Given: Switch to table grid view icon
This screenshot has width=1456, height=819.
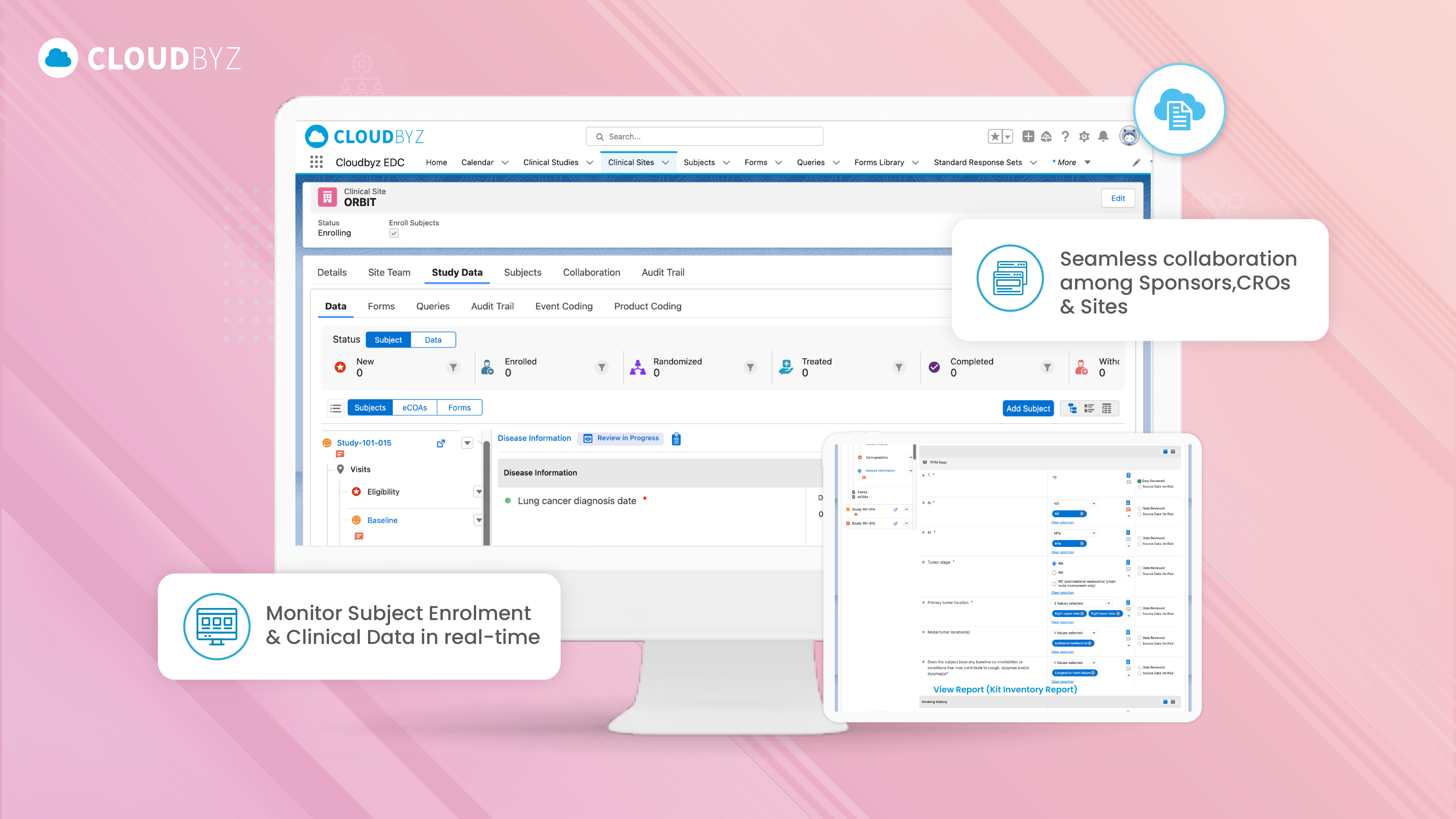Looking at the screenshot, I should (1107, 409).
